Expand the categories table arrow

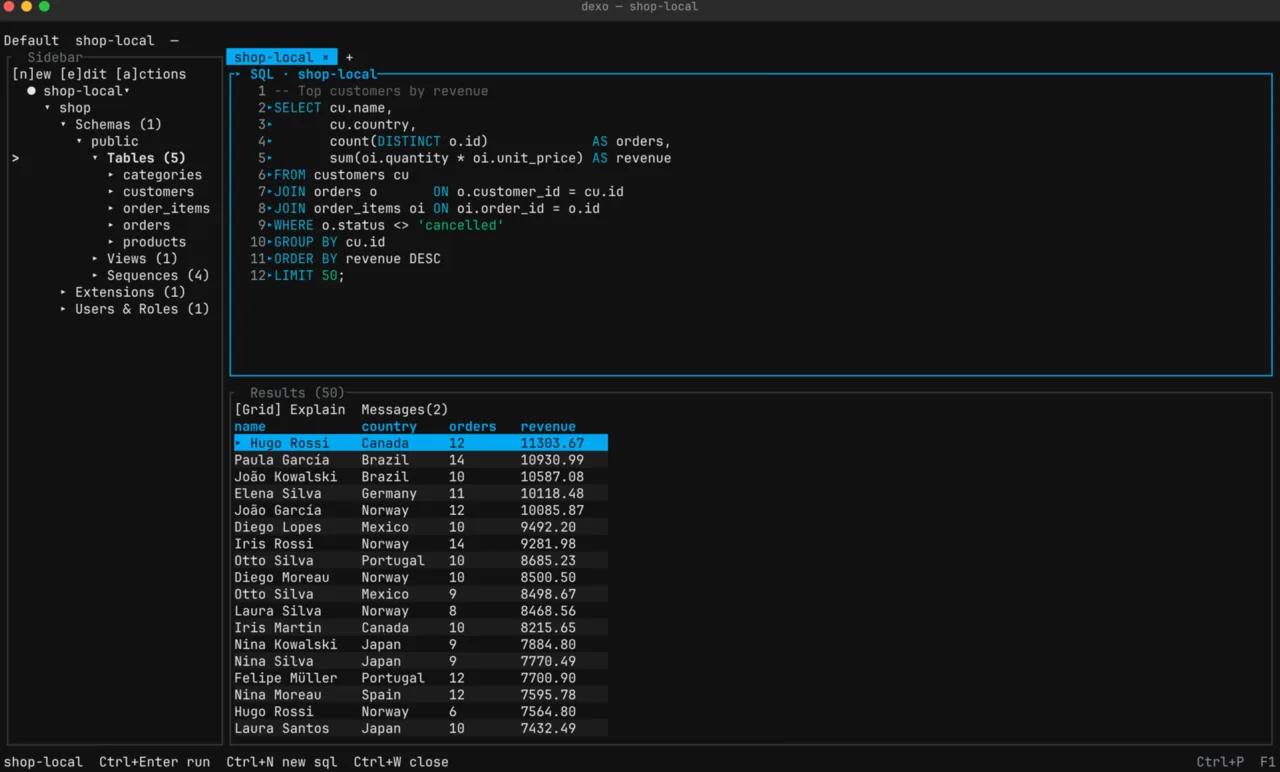111,175
